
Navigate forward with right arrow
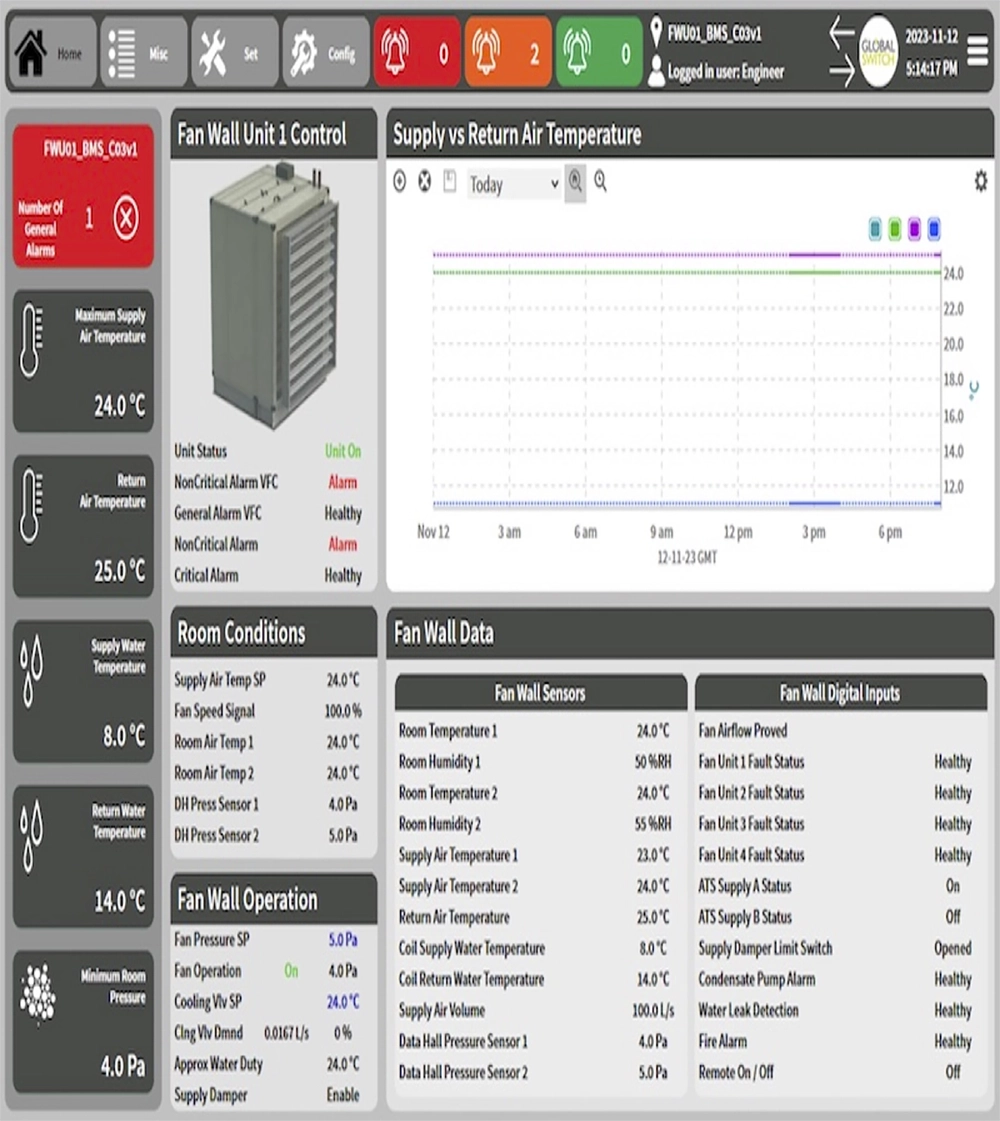pos(841,71)
